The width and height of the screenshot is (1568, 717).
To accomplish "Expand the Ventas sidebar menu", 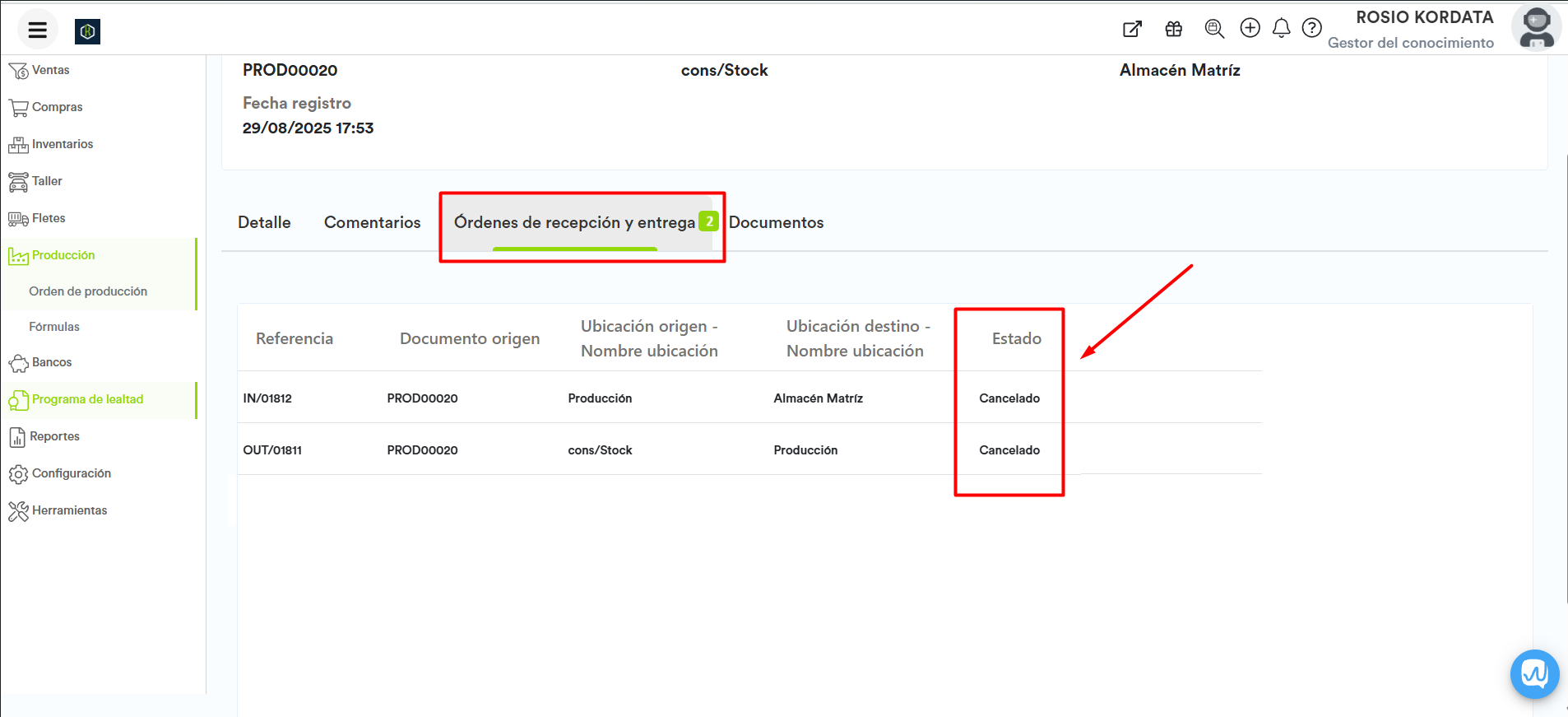I will 50,71.
